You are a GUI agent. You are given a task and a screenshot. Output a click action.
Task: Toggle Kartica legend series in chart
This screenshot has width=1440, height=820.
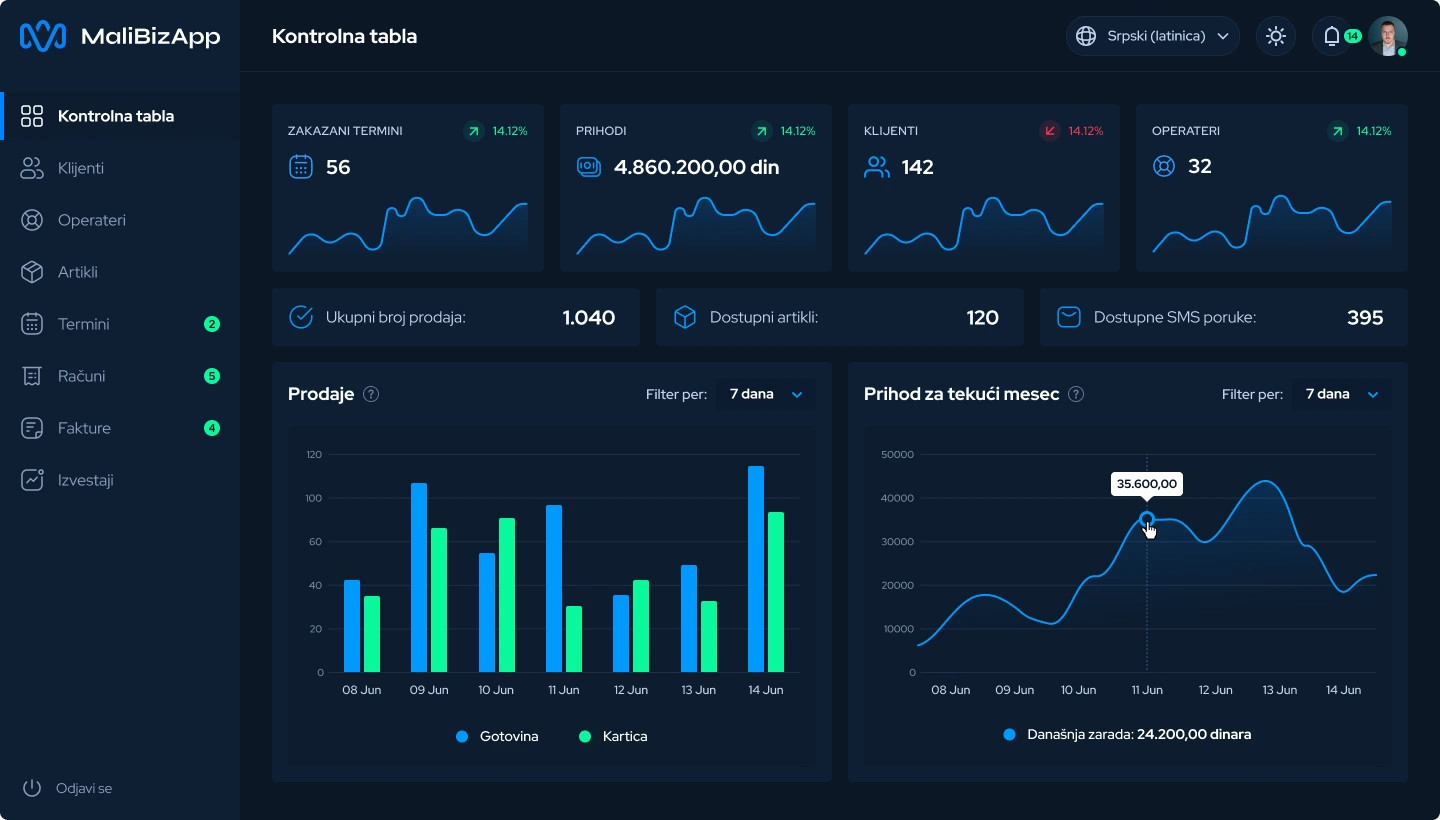click(x=613, y=736)
